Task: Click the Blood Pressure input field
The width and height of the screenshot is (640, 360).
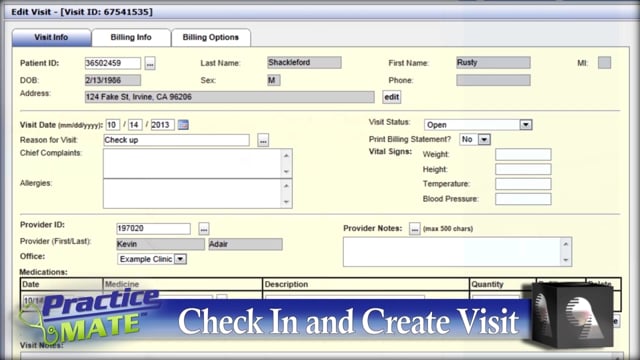Action: tap(523, 199)
